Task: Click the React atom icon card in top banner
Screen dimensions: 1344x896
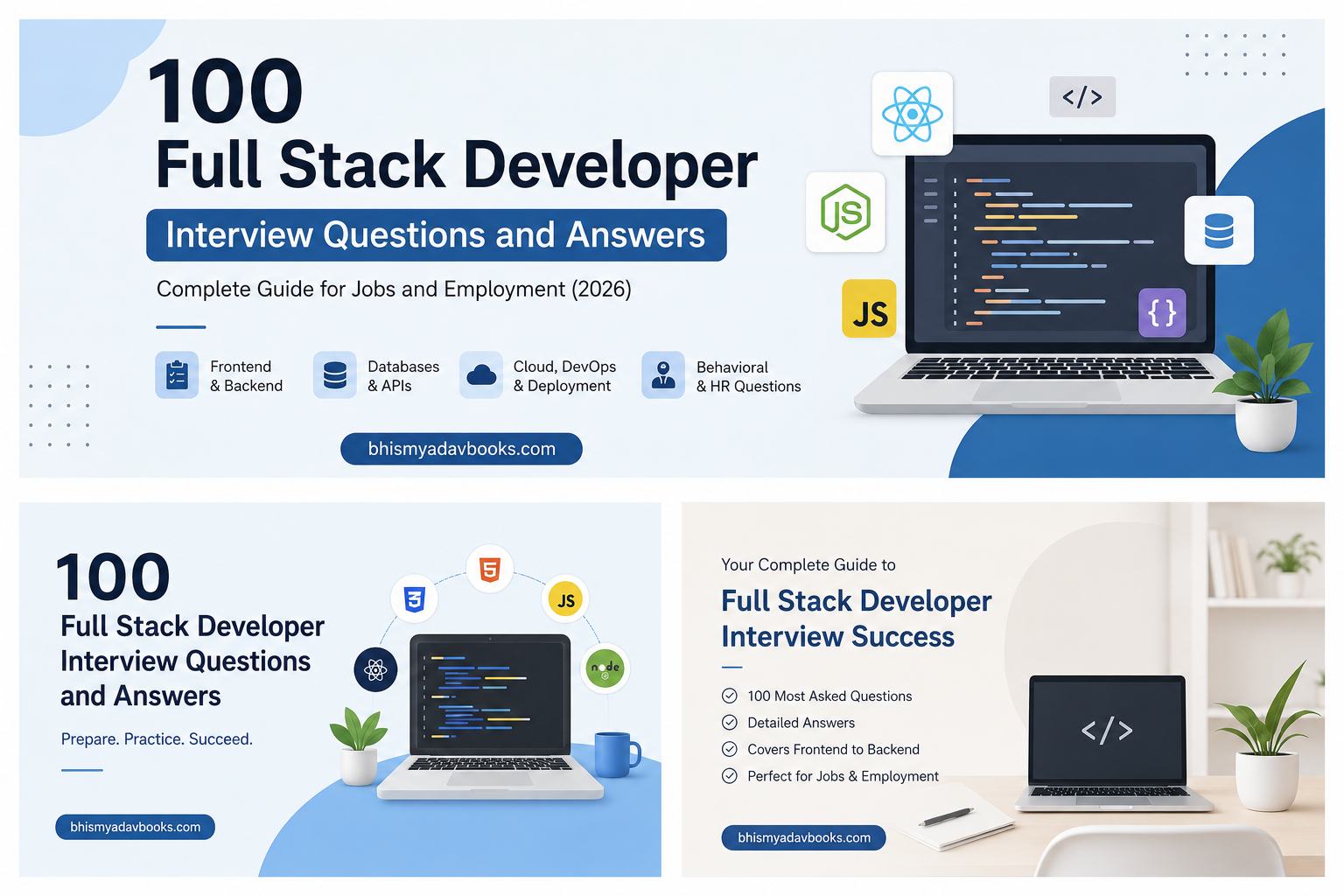Action: 913,114
